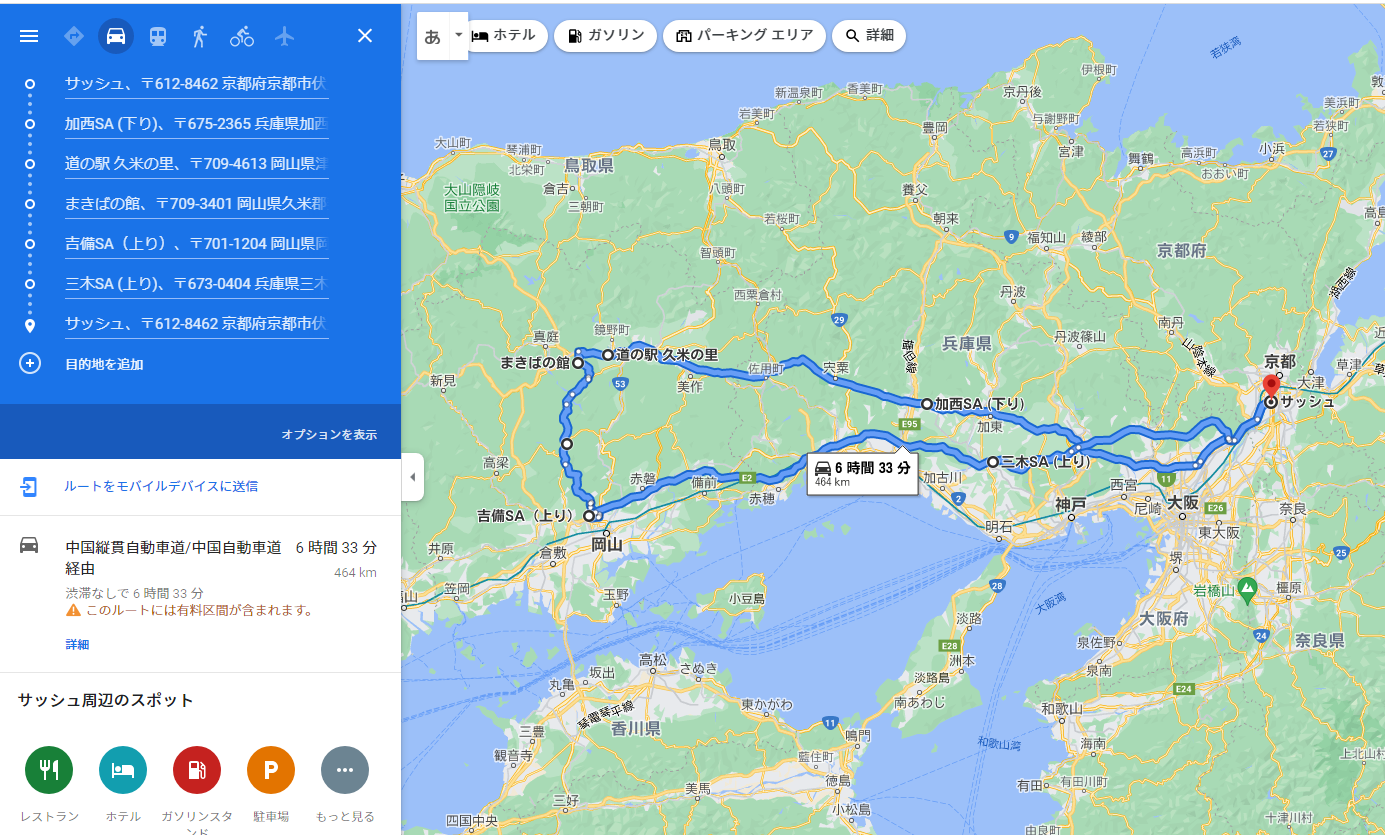Edit the 加西SA (下り) waypoint field
This screenshot has width=1385, height=835.
tap(197, 125)
